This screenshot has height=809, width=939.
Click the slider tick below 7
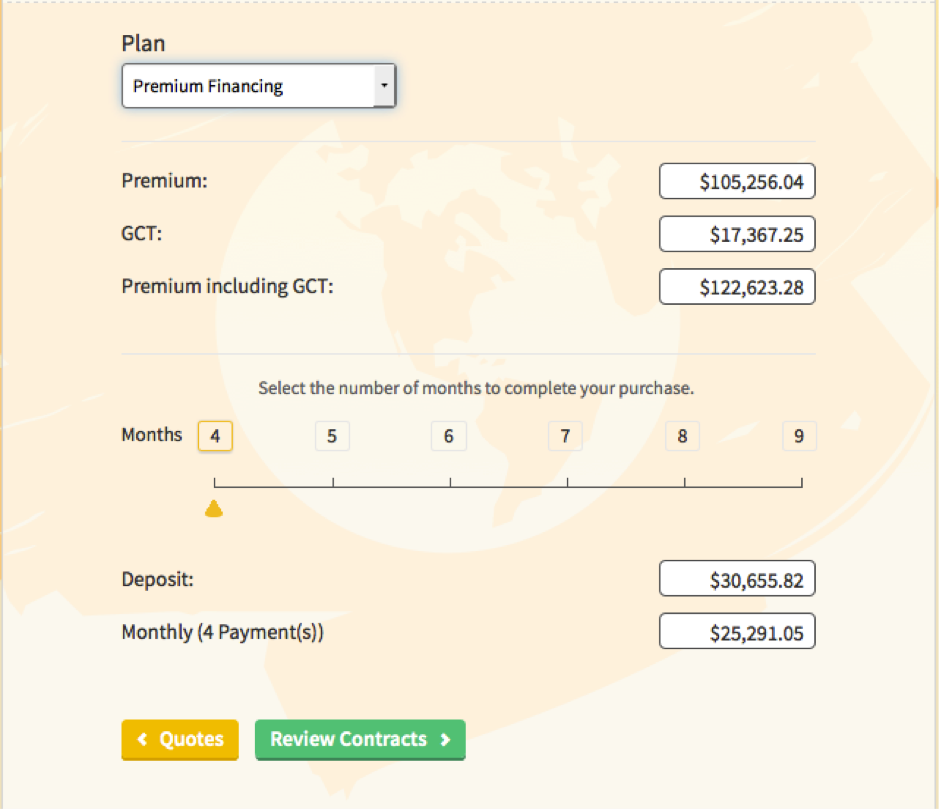(x=567, y=484)
